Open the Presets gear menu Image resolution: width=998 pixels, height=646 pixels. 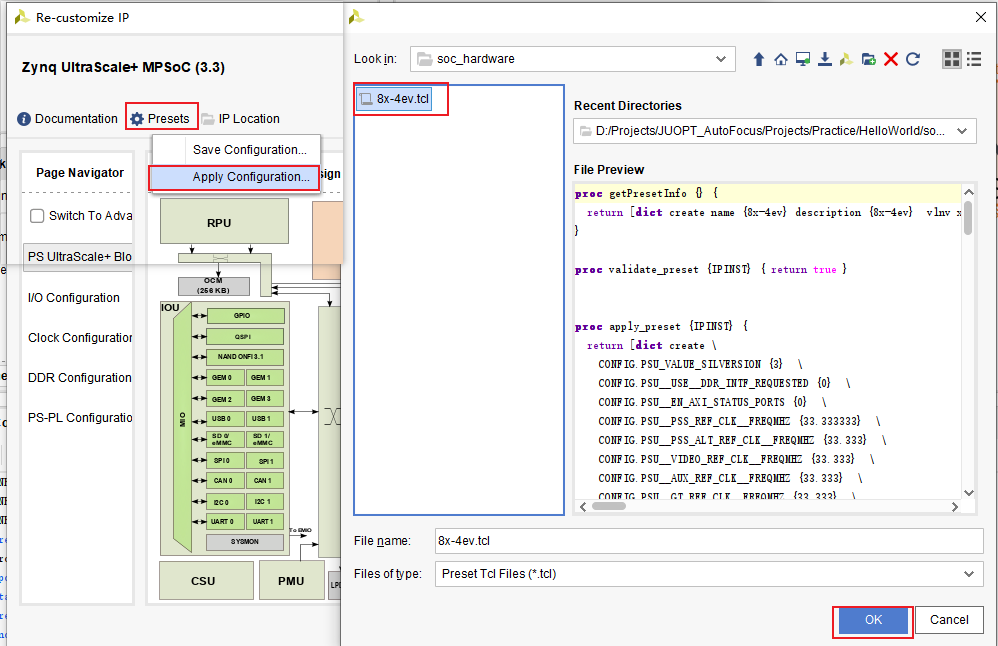[x=160, y=118]
